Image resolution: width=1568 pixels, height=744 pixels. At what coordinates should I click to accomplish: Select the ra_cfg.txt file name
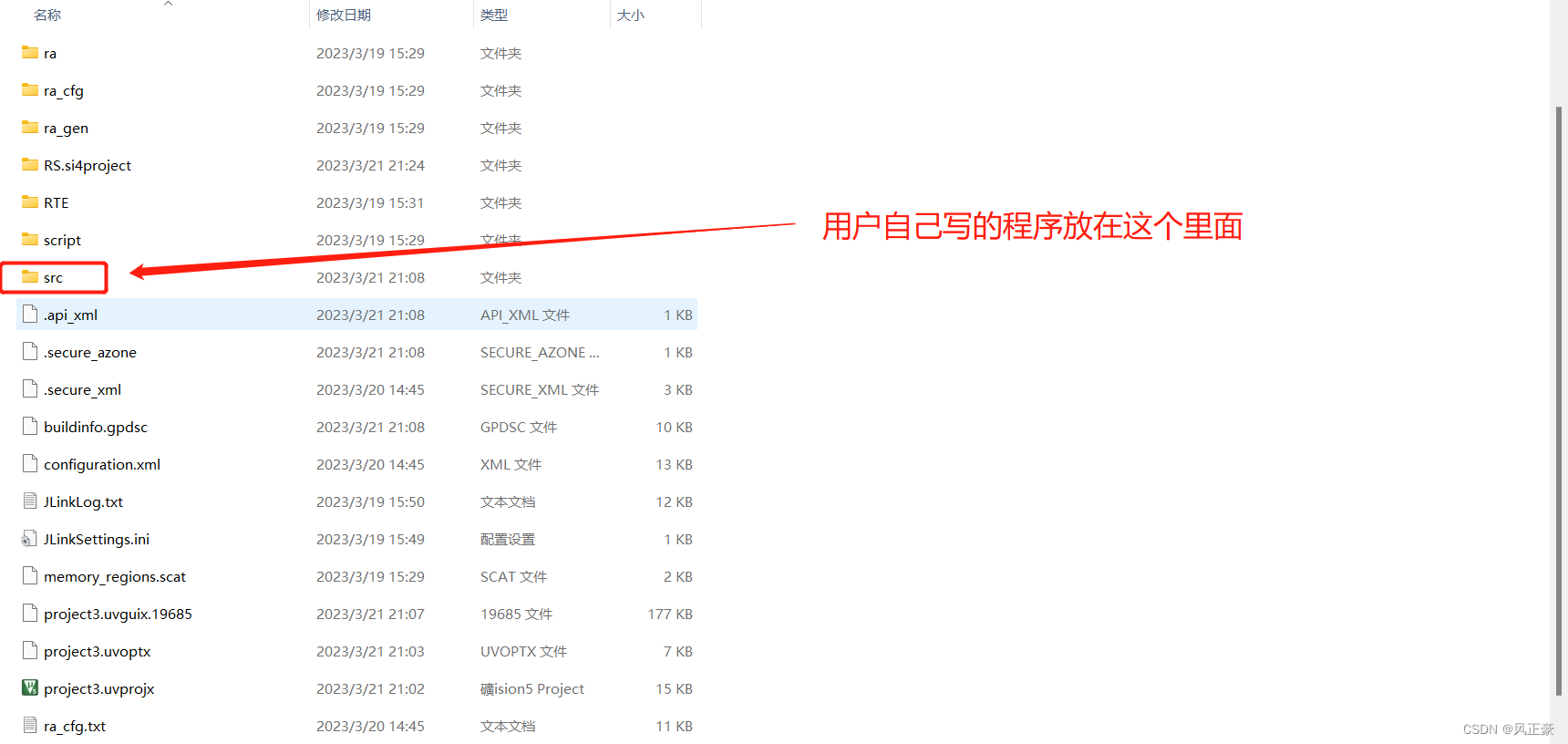coord(75,727)
